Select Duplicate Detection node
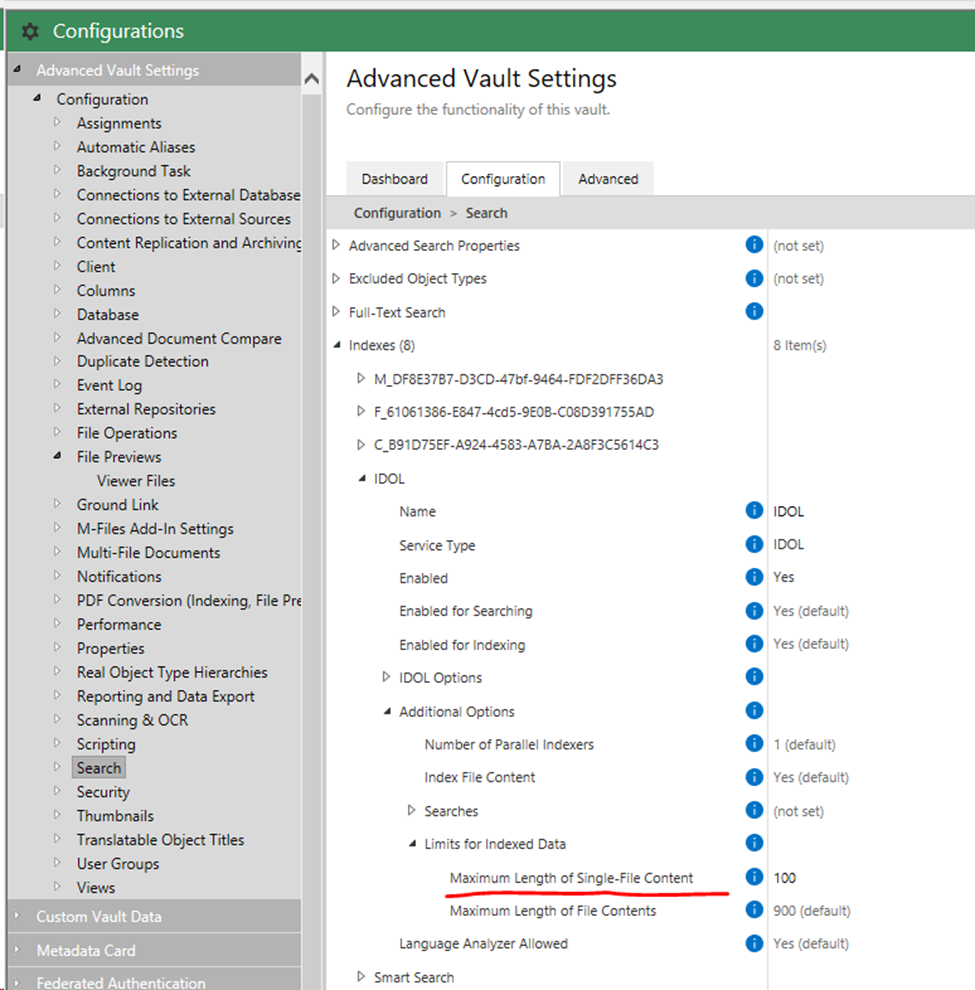This screenshot has height=990, width=975. 142,361
